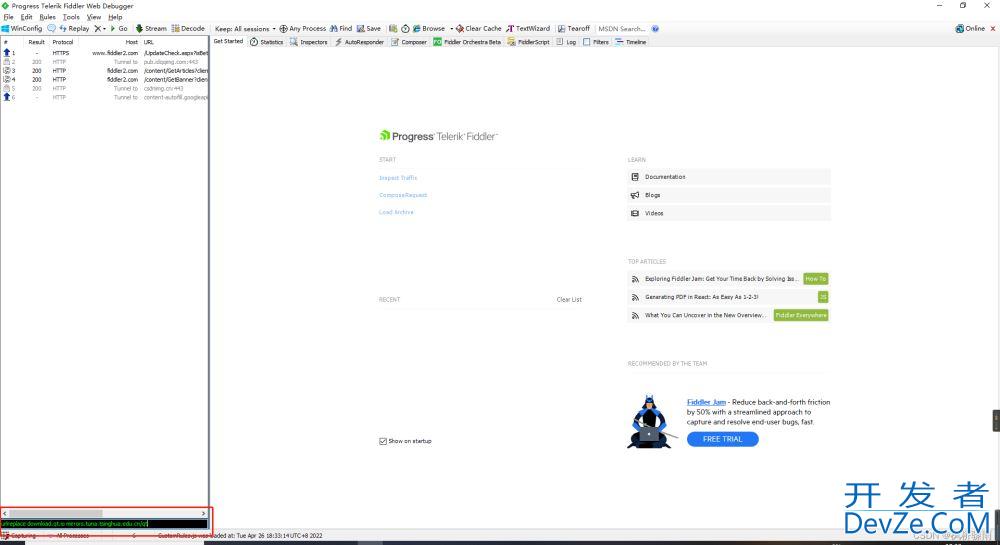Open the Documentation learn item

tap(729, 177)
